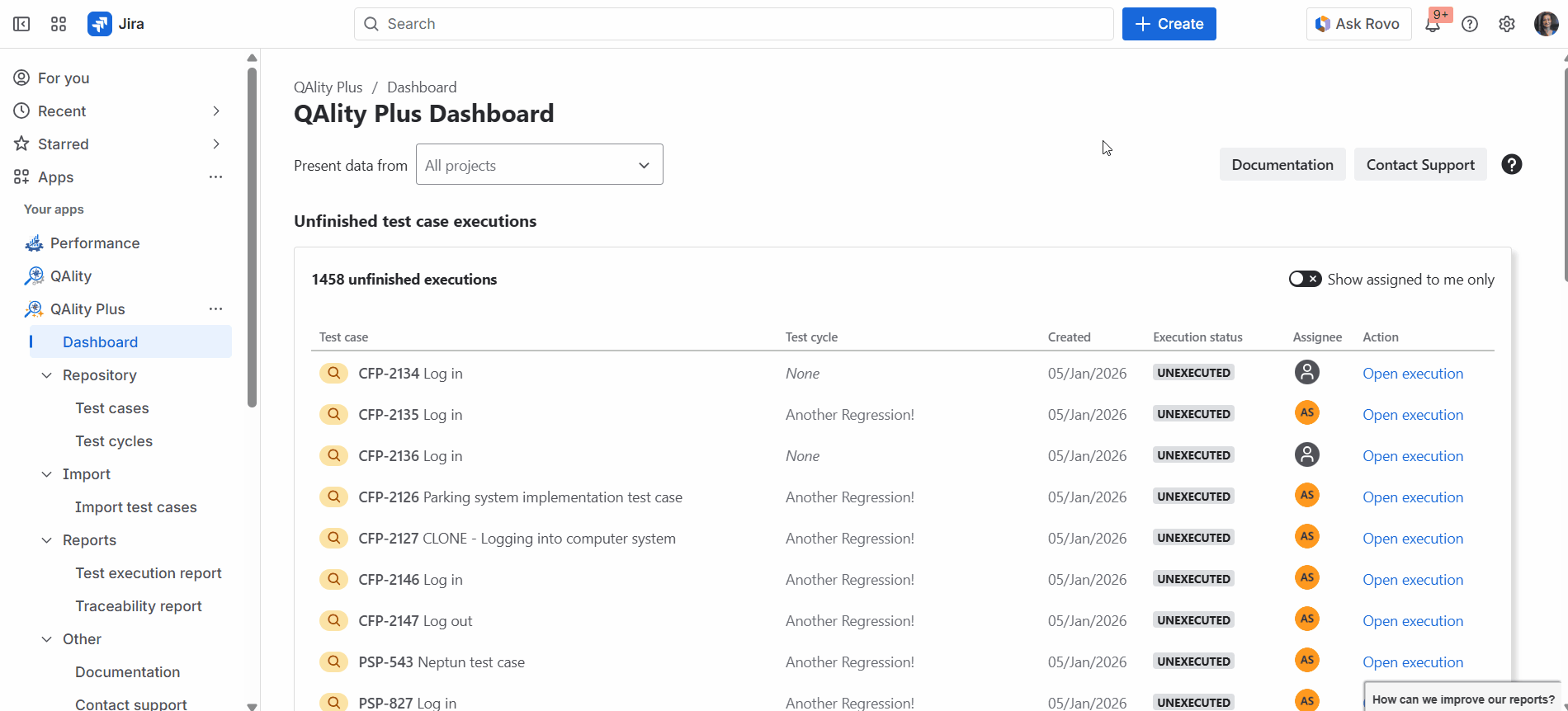Viewport: 1568px width, 711px height.
Task: Select Dashboard in the sidebar
Action: [130, 341]
